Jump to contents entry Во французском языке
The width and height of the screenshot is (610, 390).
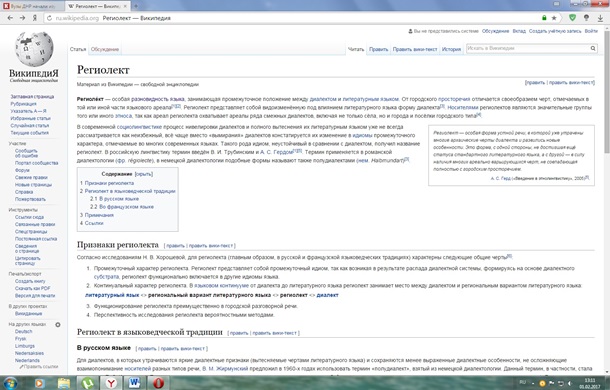tap(126, 207)
